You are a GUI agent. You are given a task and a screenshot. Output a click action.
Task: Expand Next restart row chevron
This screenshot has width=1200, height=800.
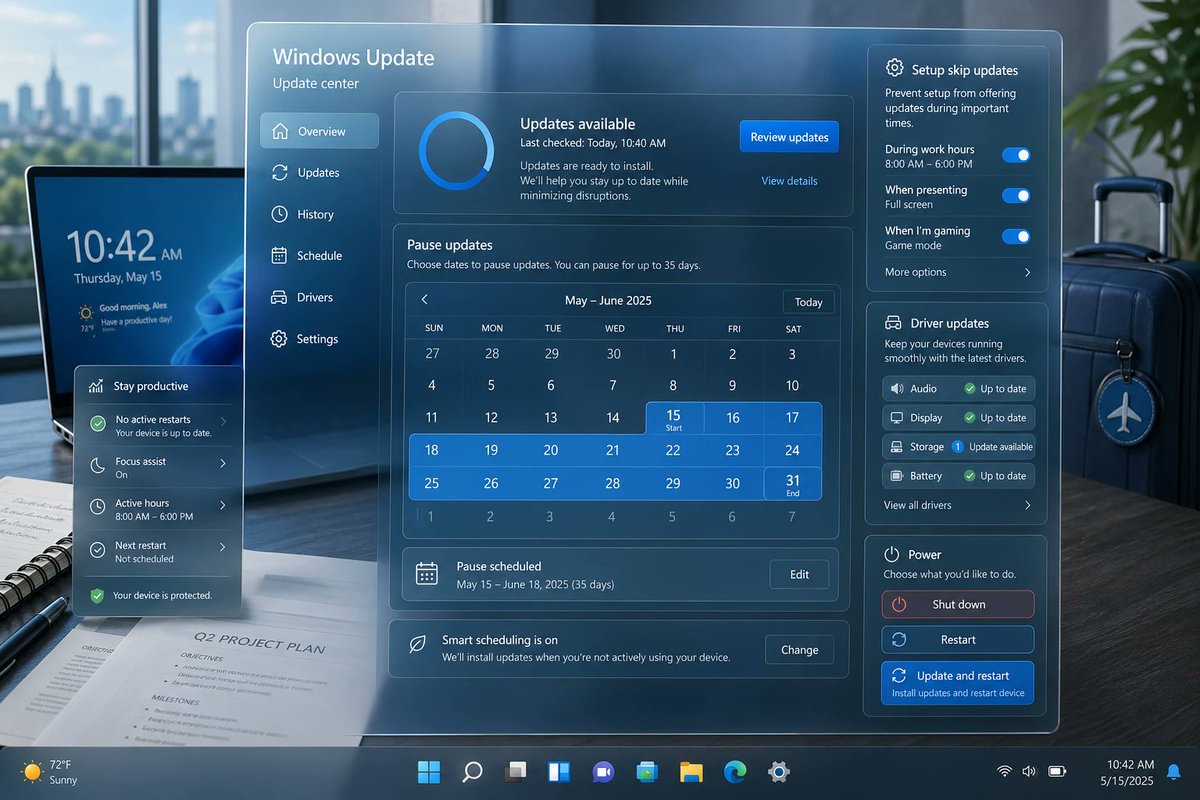pos(222,548)
